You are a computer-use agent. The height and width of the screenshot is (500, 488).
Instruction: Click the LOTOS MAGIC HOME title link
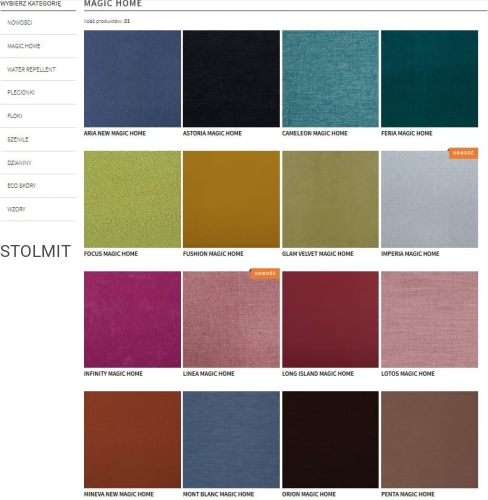point(408,374)
